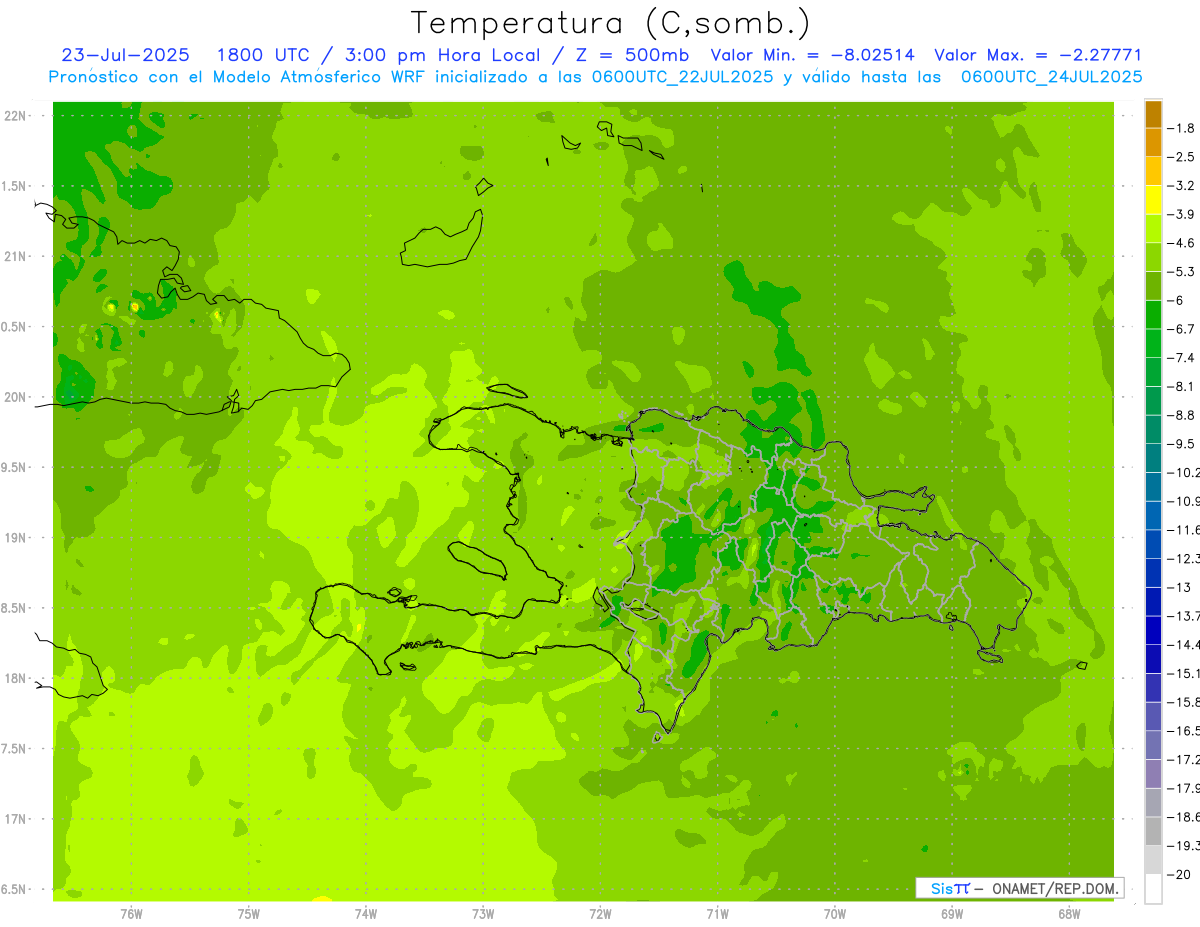
Task: Pick the yellow legend swatch between -3.2 and -3.9
Action: pos(1153,200)
